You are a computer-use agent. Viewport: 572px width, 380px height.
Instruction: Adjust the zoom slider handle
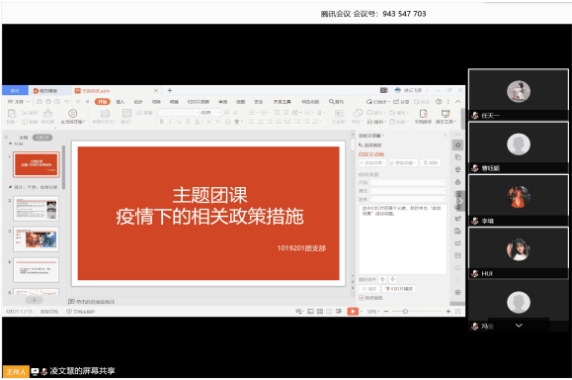coord(405,311)
